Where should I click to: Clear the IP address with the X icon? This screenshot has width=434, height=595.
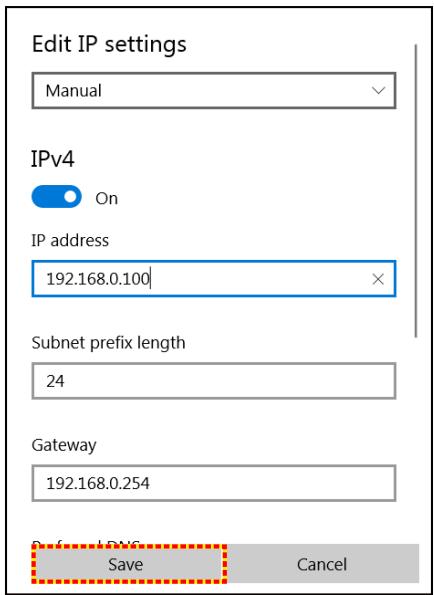(x=378, y=279)
